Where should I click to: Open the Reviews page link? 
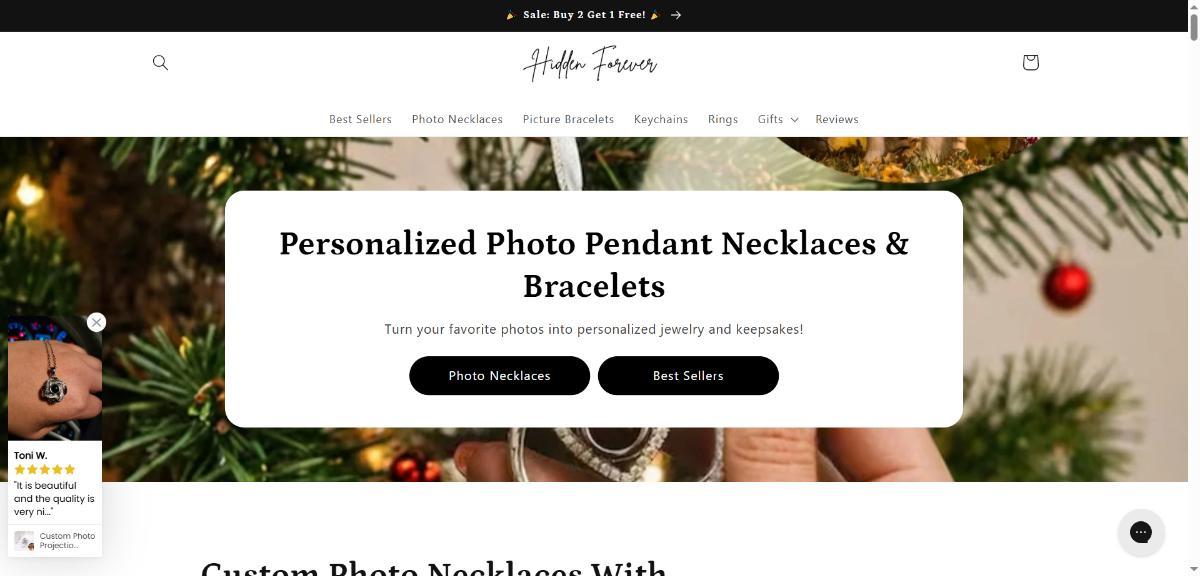[x=837, y=119]
